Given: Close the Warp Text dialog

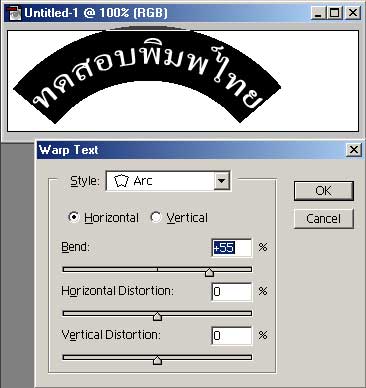Looking at the screenshot, I should tap(354, 150).
